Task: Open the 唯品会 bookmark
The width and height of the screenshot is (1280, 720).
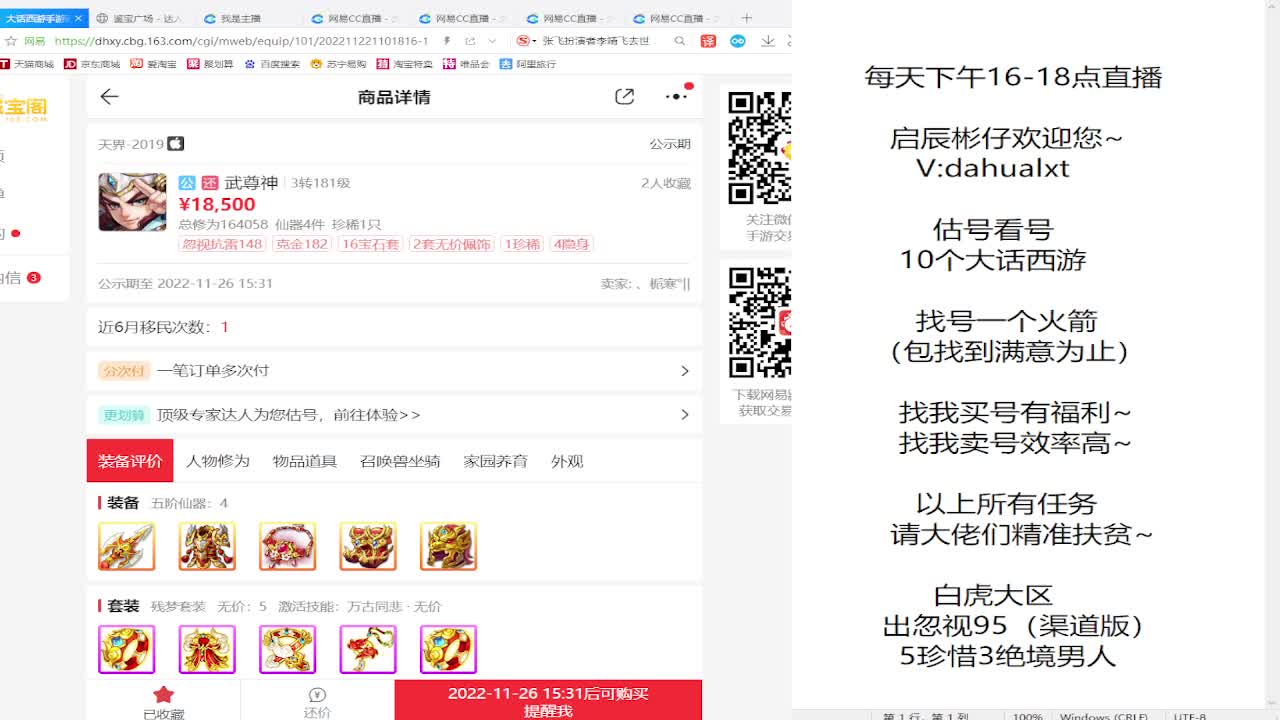Action: [466, 64]
